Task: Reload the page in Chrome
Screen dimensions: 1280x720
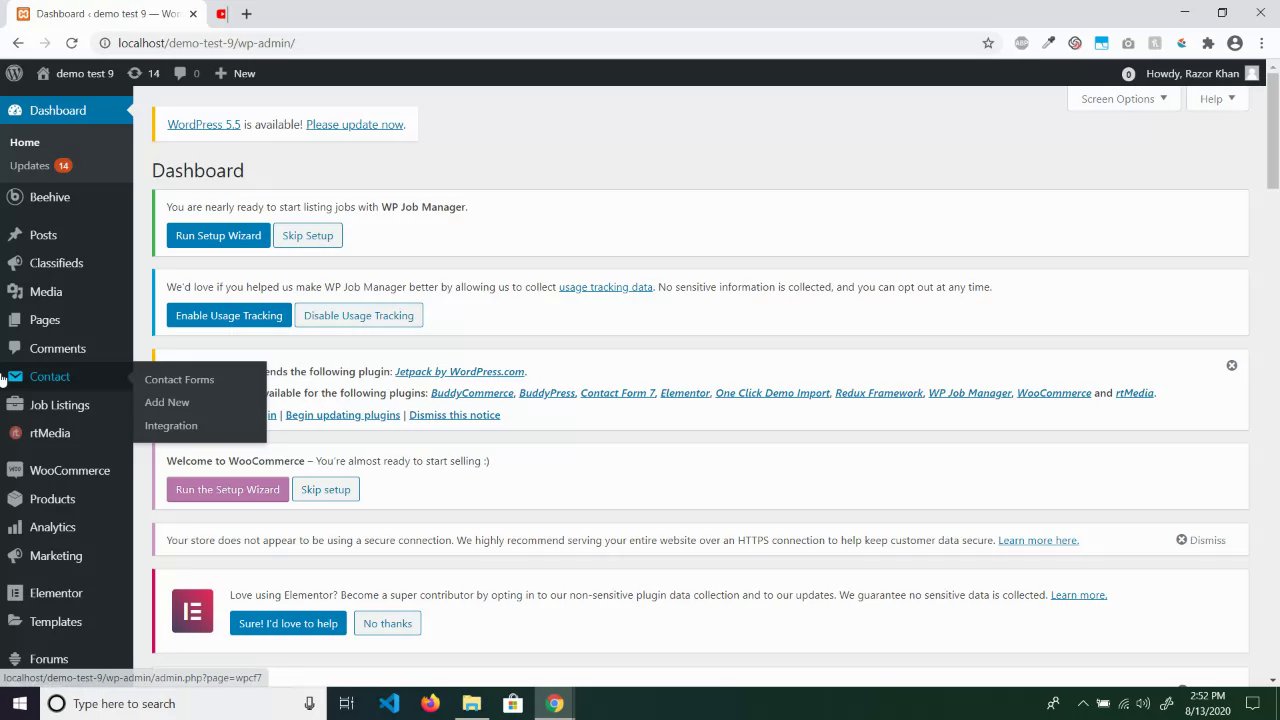Action: 72,43
